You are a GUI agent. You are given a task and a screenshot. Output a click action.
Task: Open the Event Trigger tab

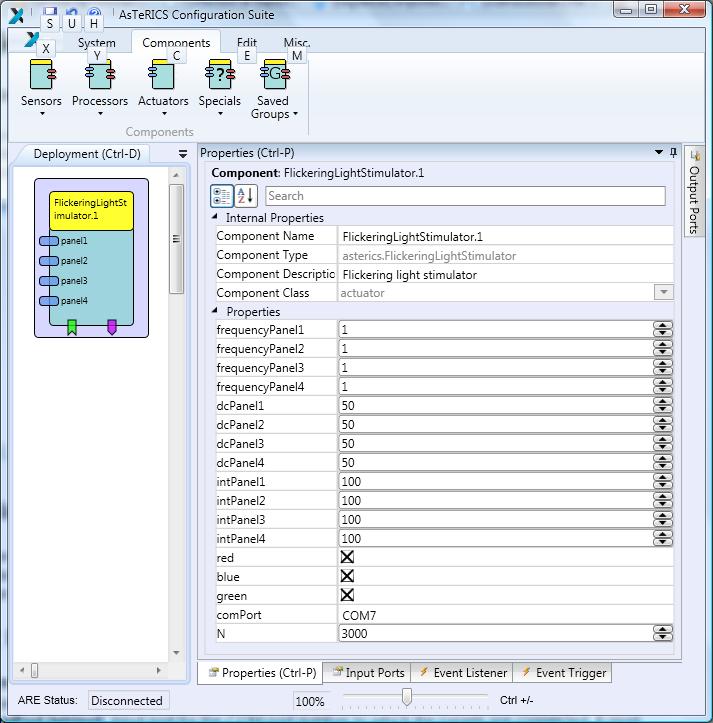(x=563, y=673)
